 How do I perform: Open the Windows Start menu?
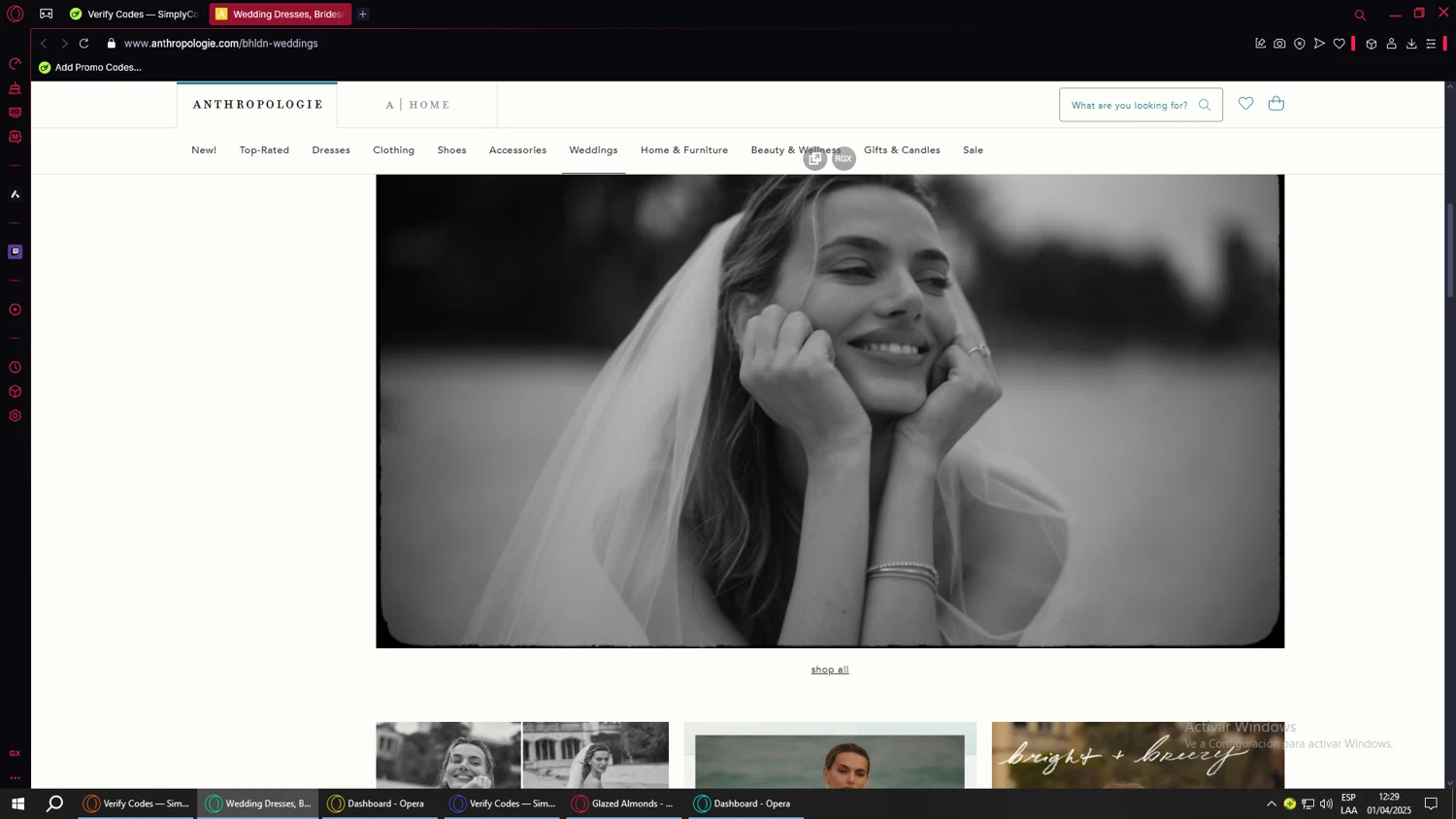(17, 803)
